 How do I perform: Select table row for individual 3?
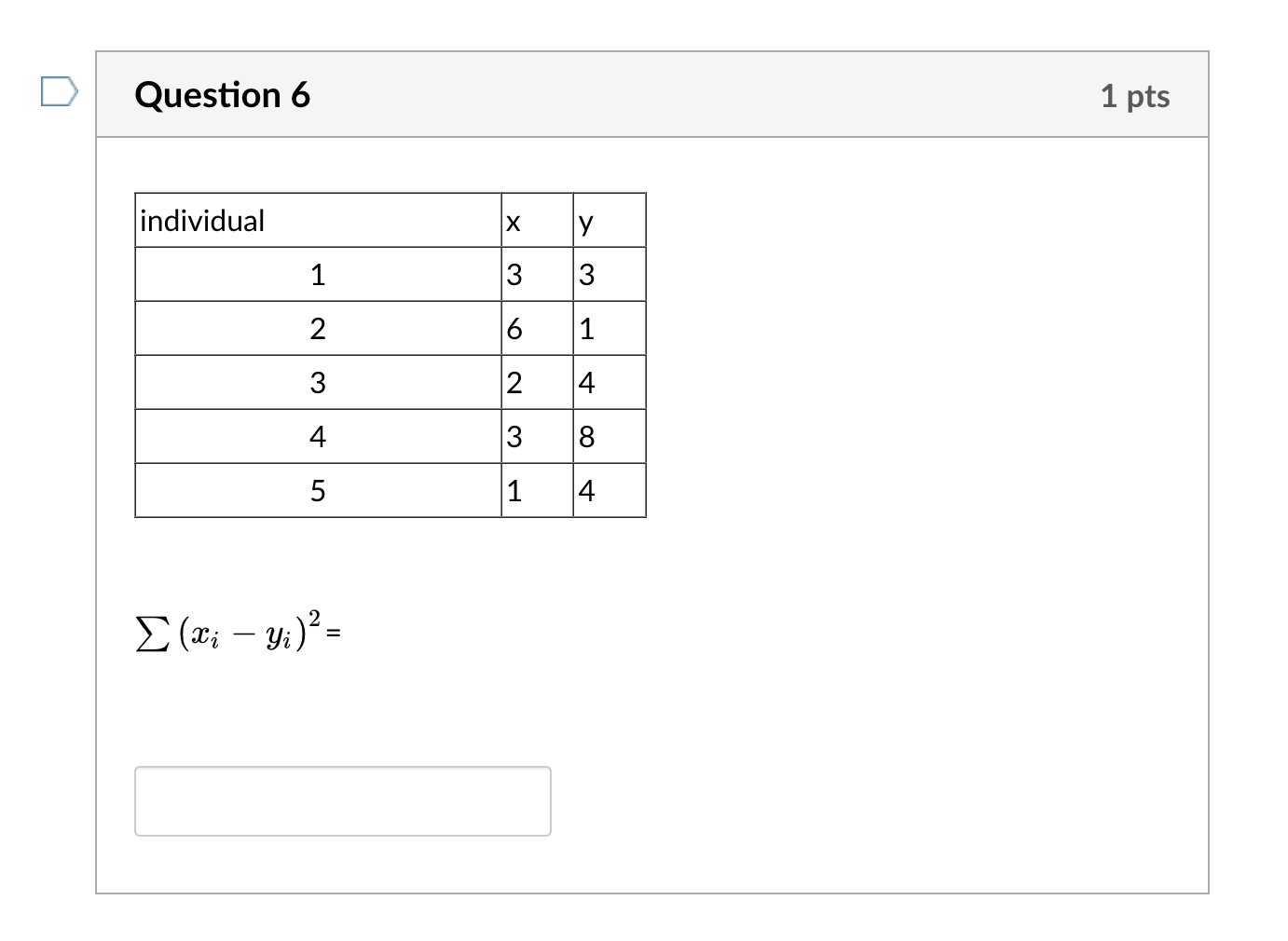[x=318, y=382]
